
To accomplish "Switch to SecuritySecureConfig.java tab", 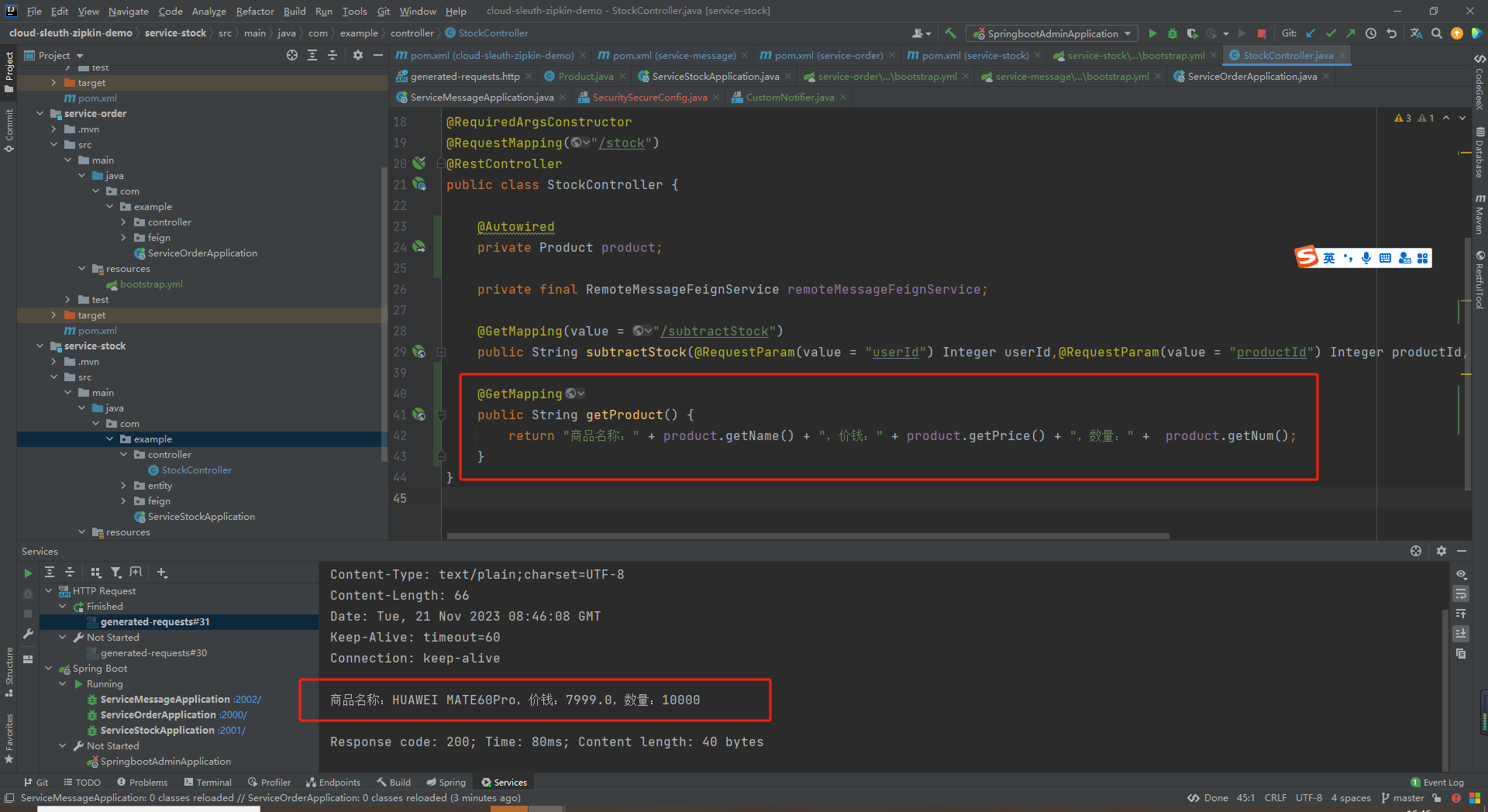I will tap(649, 97).
